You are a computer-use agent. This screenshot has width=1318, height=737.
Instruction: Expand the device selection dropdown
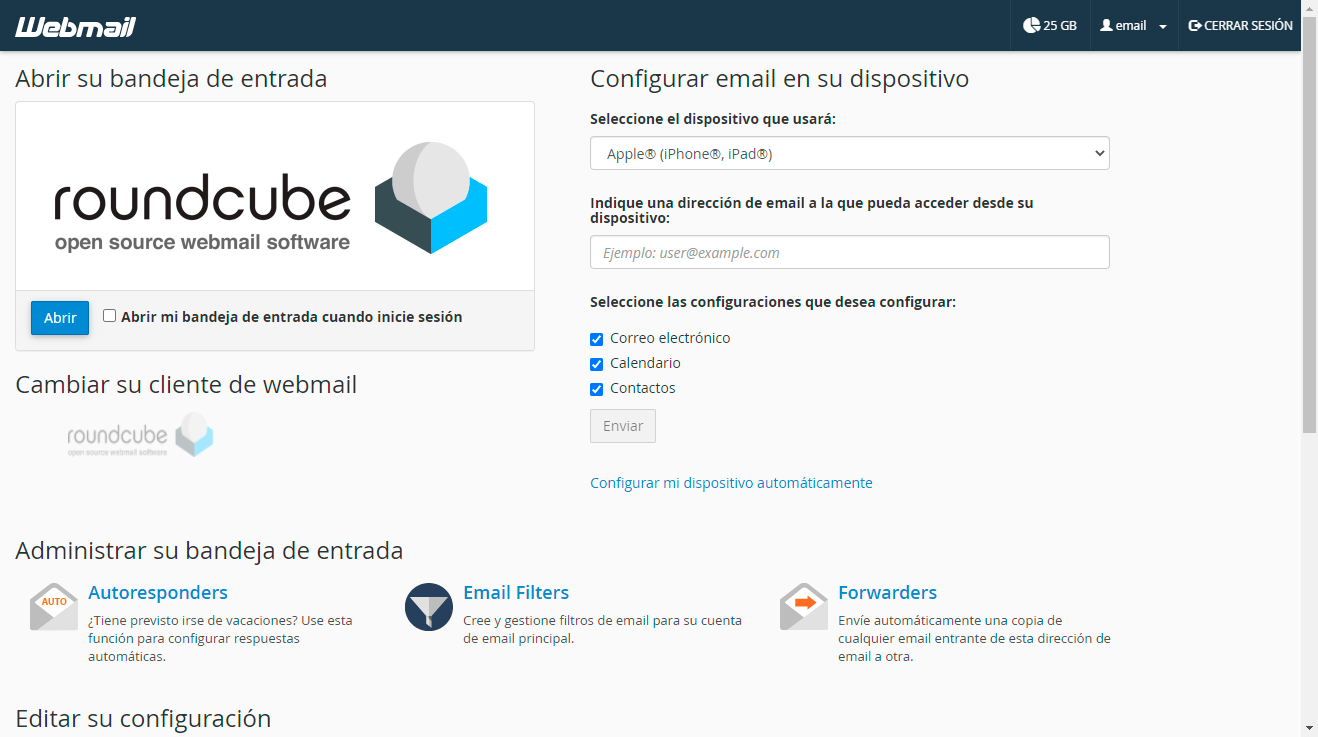point(850,154)
